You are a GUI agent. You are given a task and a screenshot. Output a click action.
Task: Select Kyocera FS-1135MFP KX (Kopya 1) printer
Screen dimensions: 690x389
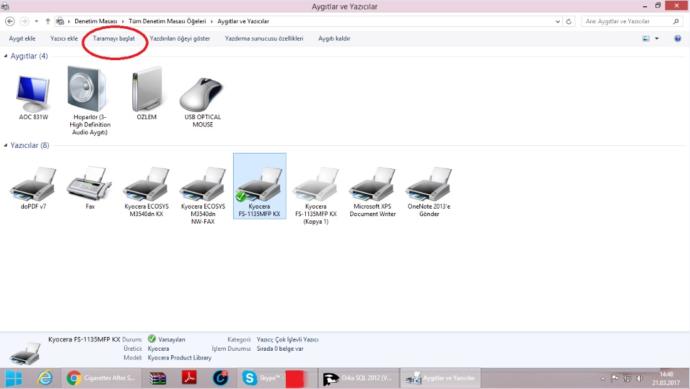point(316,195)
